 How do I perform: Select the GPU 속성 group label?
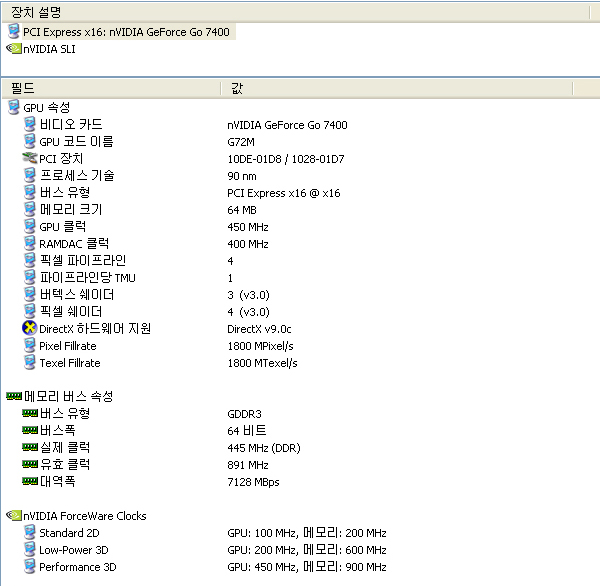(47, 108)
